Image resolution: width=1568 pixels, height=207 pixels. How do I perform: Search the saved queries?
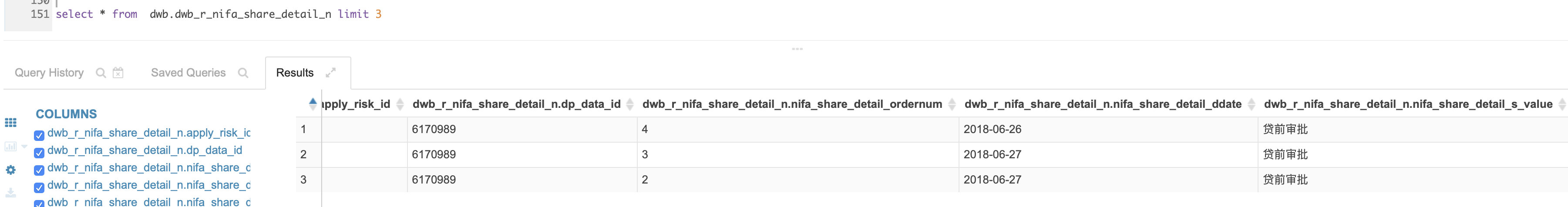click(243, 73)
